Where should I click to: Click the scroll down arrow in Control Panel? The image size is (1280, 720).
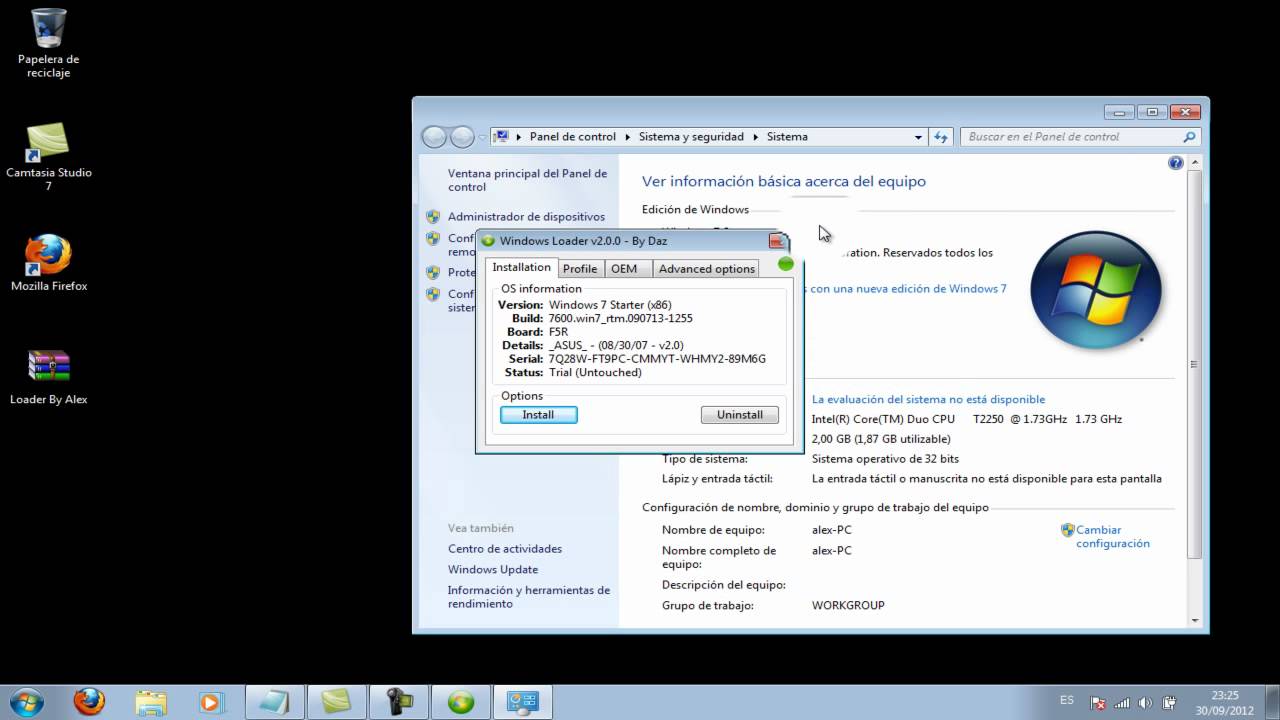1193,622
